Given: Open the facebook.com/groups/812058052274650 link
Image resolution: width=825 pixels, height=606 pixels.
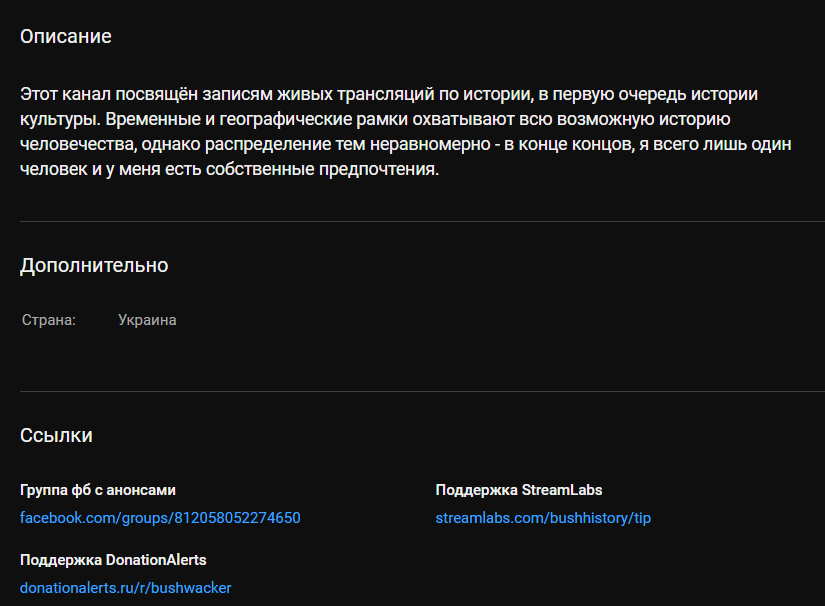Looking at the screenshot, I should [160, 518].
